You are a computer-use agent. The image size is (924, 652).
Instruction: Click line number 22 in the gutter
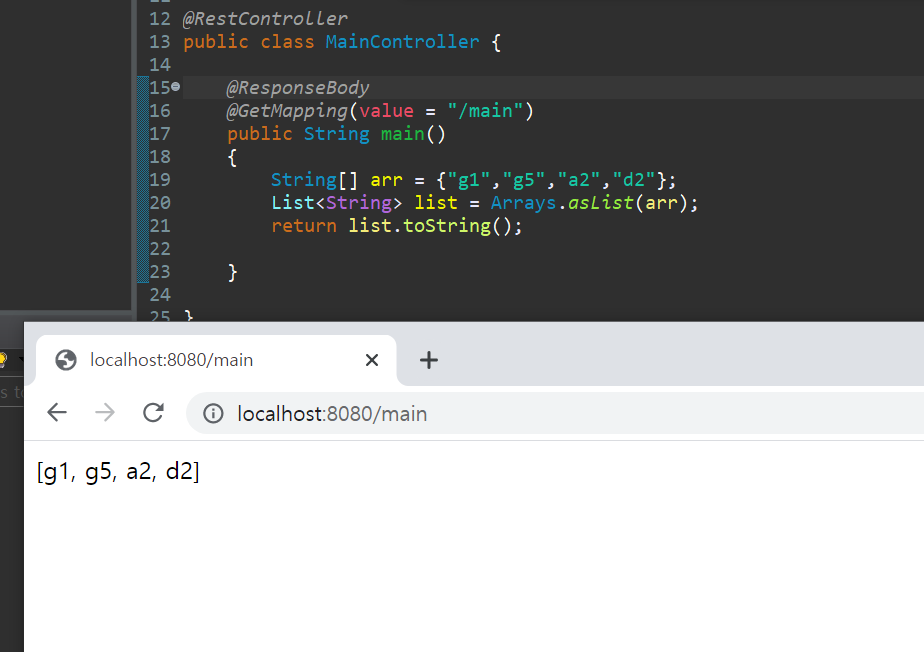tap(160, 249)
